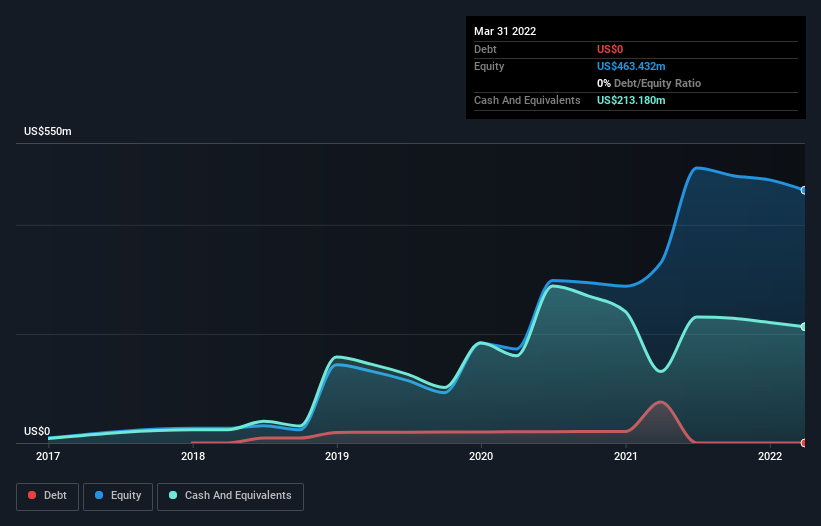
Task: Click the 2018 x-axis label
Action: tap(193, 456)
